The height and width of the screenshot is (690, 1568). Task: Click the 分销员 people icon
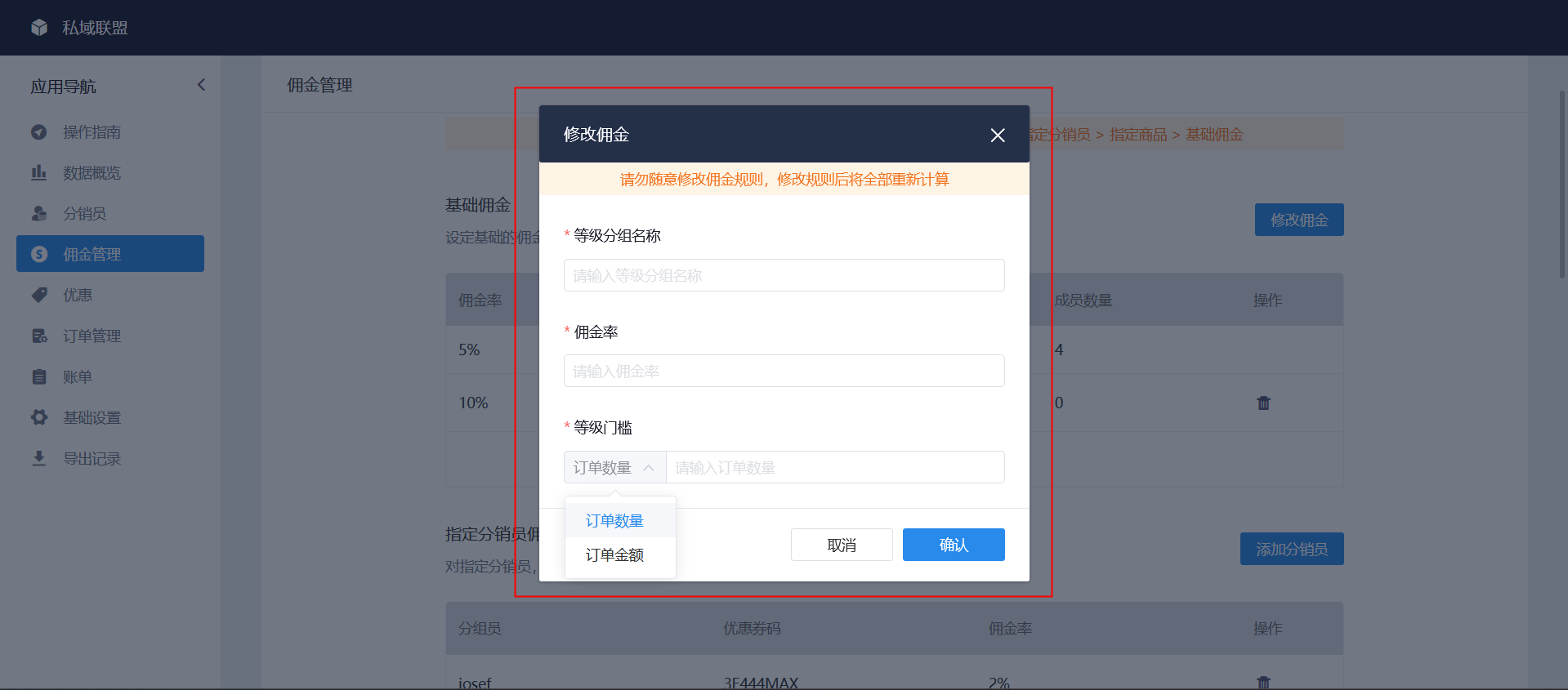click(39, 214)
